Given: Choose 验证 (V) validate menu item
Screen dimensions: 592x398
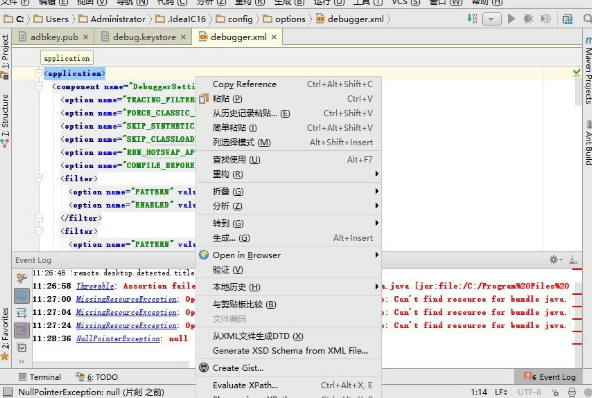Looking at the screenshot, I should tap(288, 270).
